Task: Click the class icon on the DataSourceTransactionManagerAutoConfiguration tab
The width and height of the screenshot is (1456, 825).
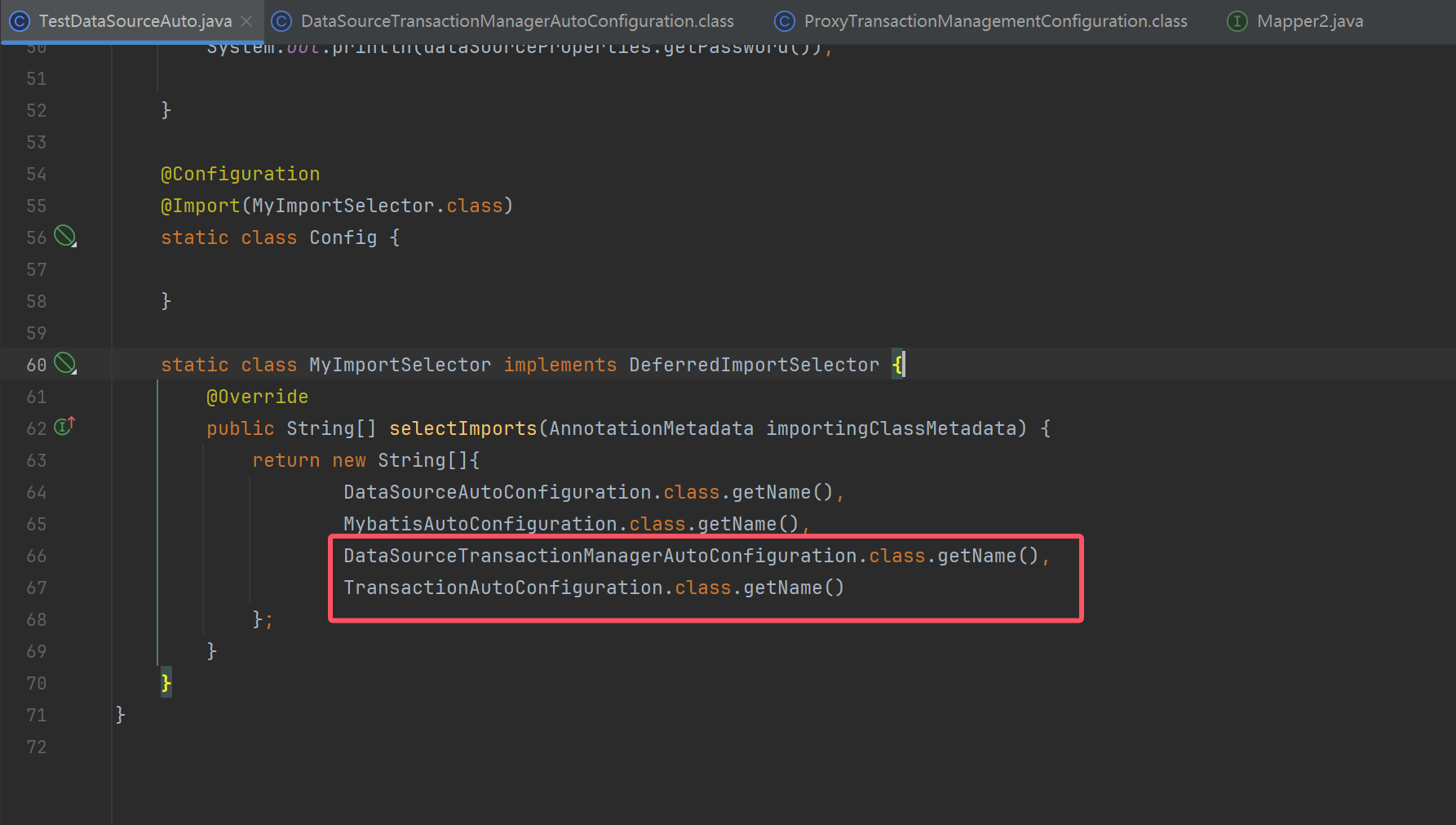Action: click(281, 21)
